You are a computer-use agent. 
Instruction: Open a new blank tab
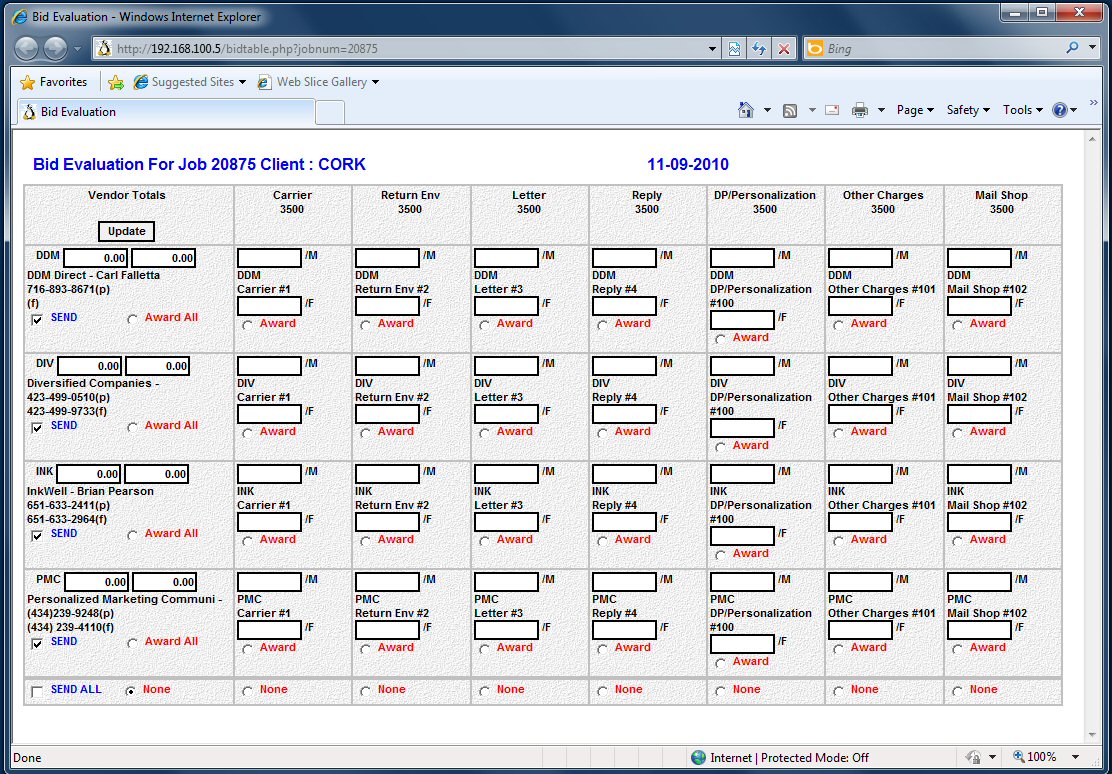[330, 113]
